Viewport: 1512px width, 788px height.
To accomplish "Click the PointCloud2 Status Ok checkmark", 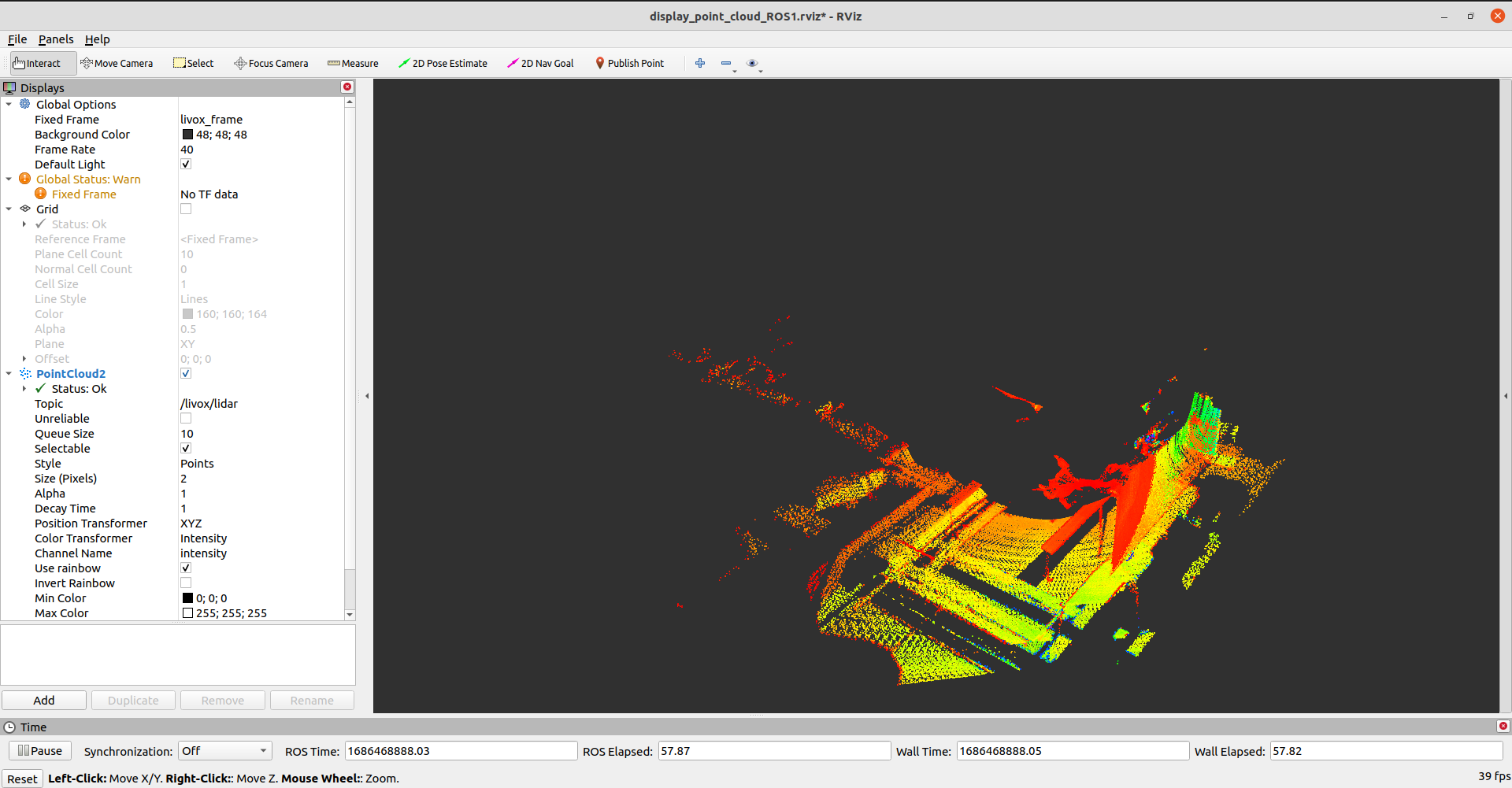I will 41,388.
